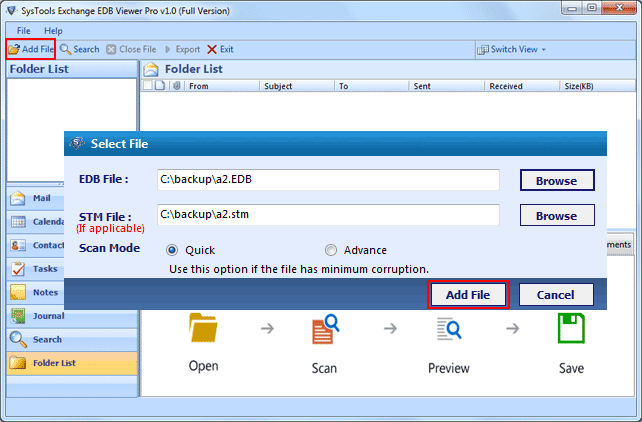Open the Switch View dropdown
Image resolution: width=642 pixels, height=422 pixels.
511,50
